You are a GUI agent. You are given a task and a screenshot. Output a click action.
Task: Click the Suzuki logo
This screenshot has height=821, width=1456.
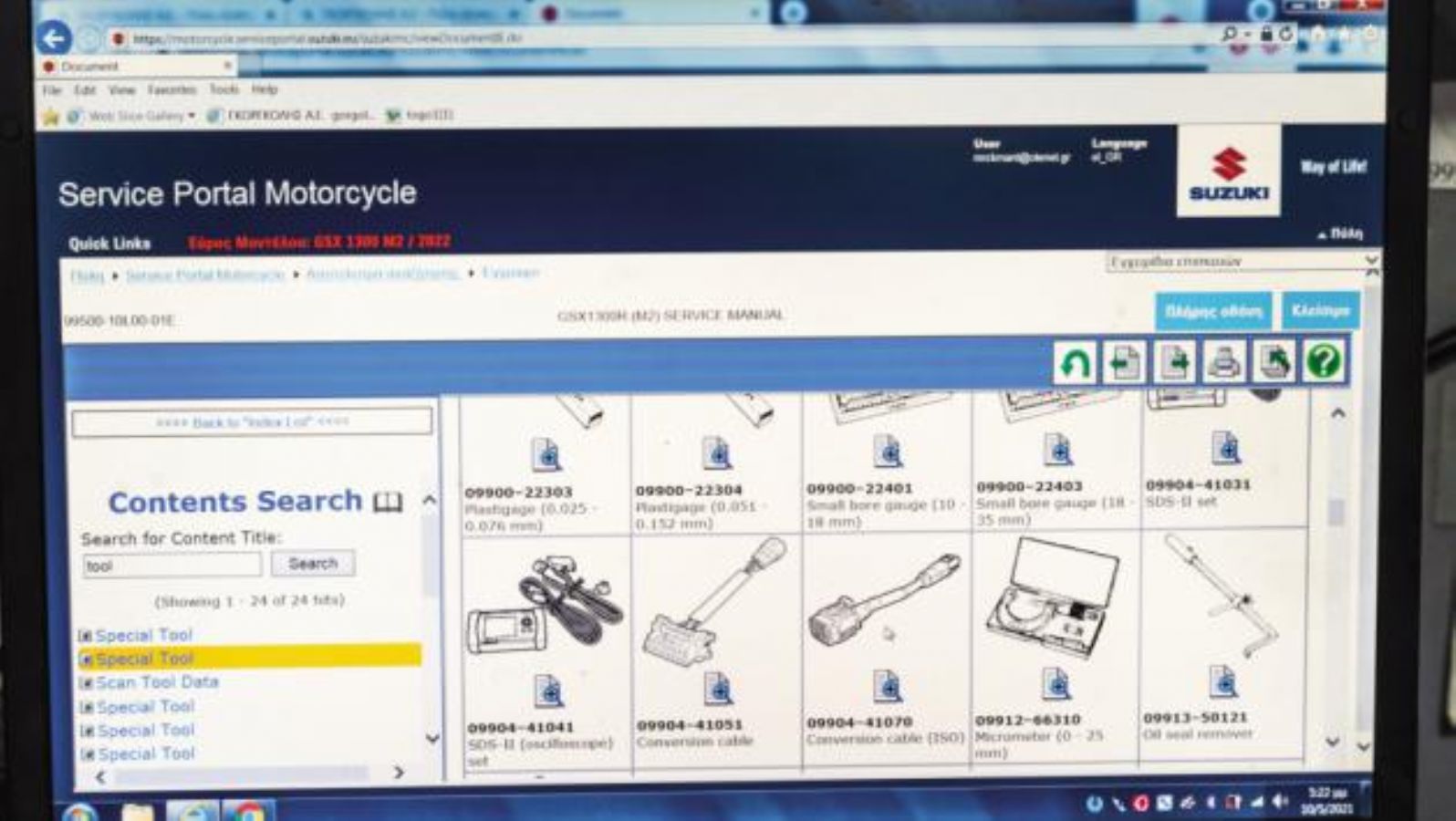pyautogui.click(x=1228, y=171)
